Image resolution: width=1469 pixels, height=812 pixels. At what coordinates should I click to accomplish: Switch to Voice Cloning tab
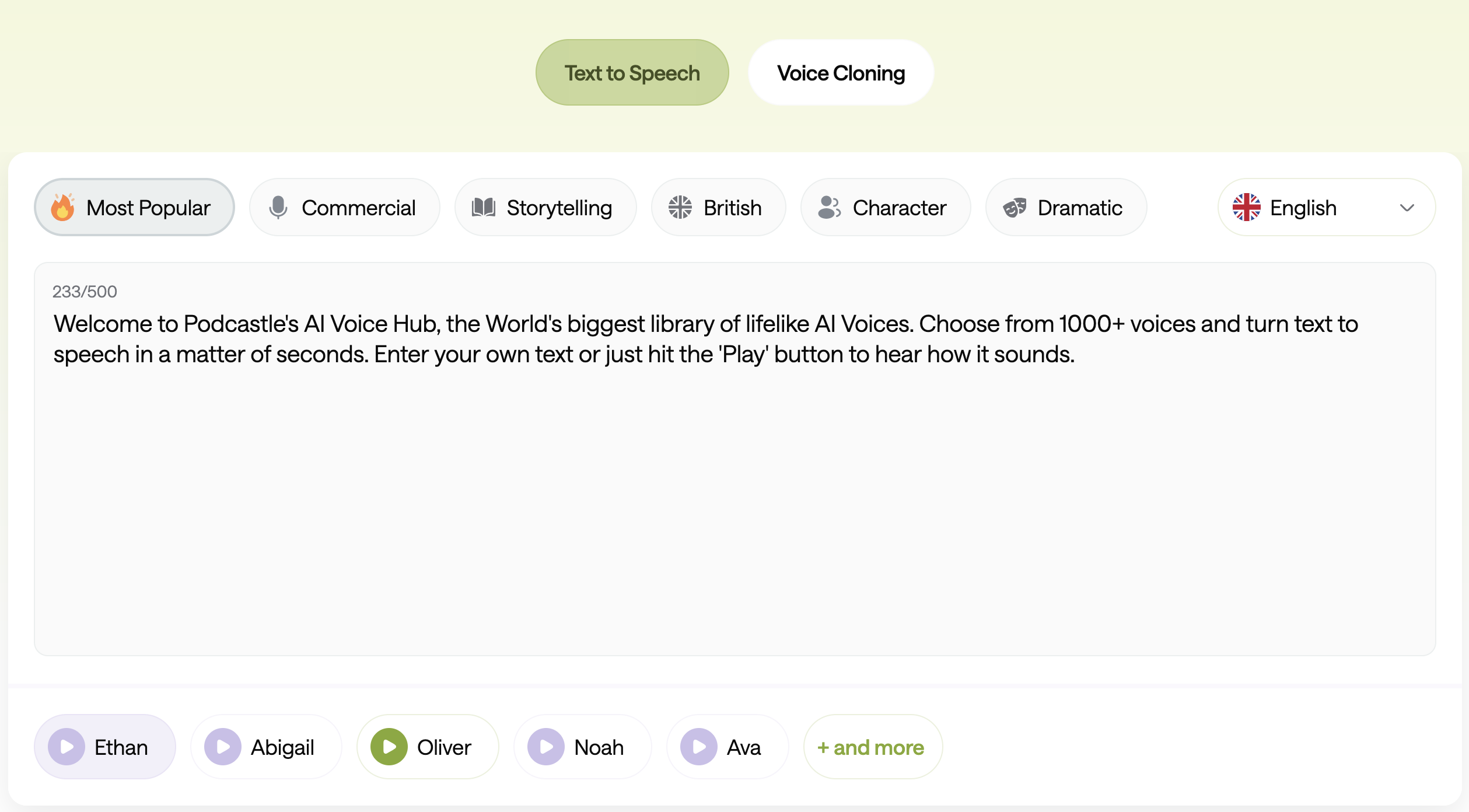click(841, 73)
